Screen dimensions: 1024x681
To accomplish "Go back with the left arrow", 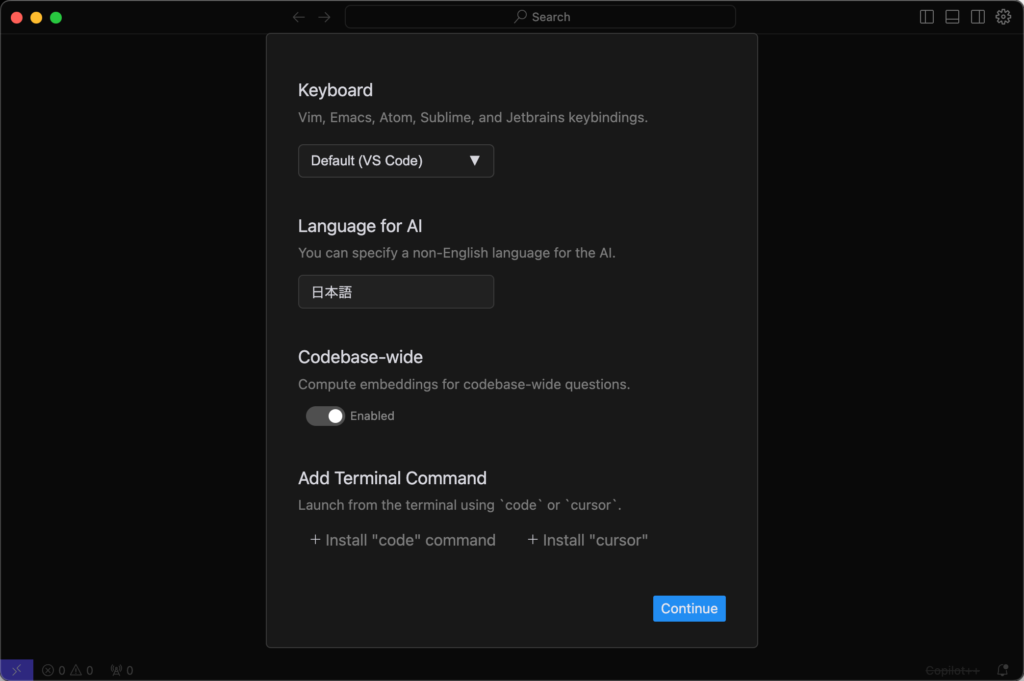I will pos(298,17).
